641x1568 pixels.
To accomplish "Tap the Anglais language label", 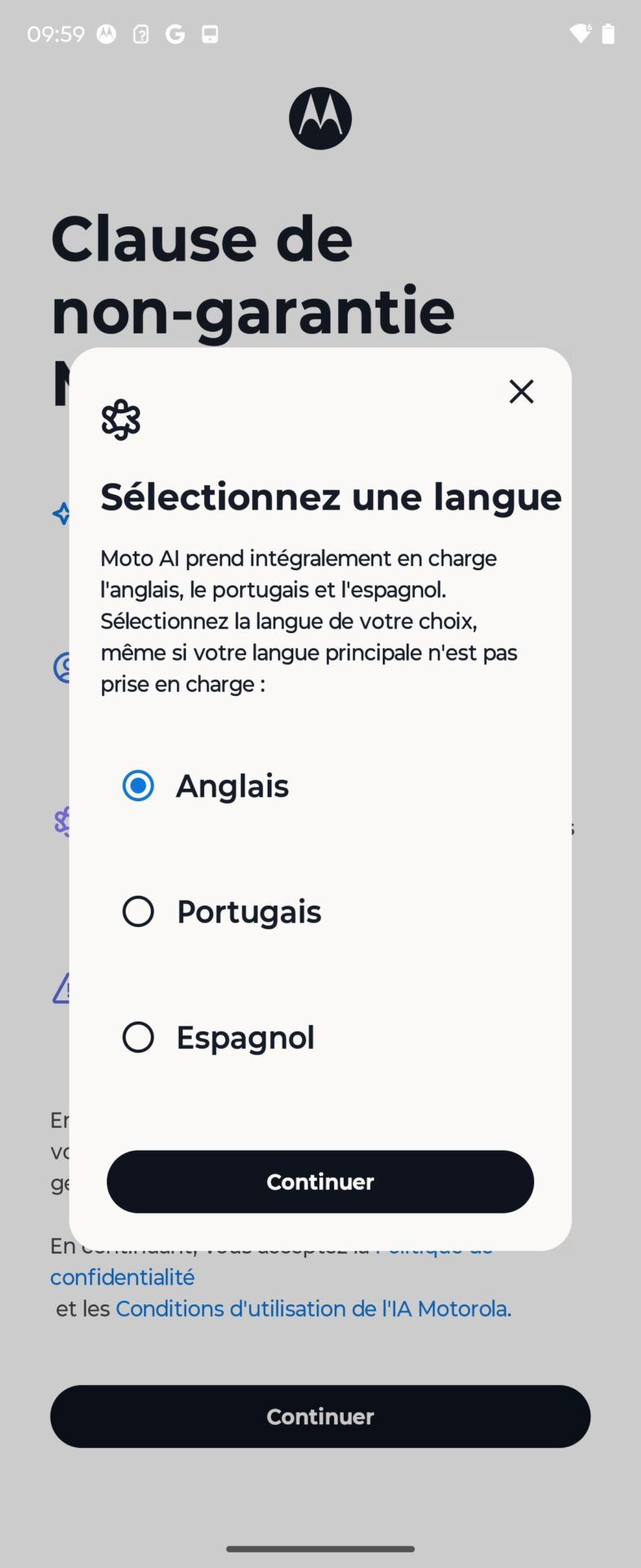I will coord(233,786).
